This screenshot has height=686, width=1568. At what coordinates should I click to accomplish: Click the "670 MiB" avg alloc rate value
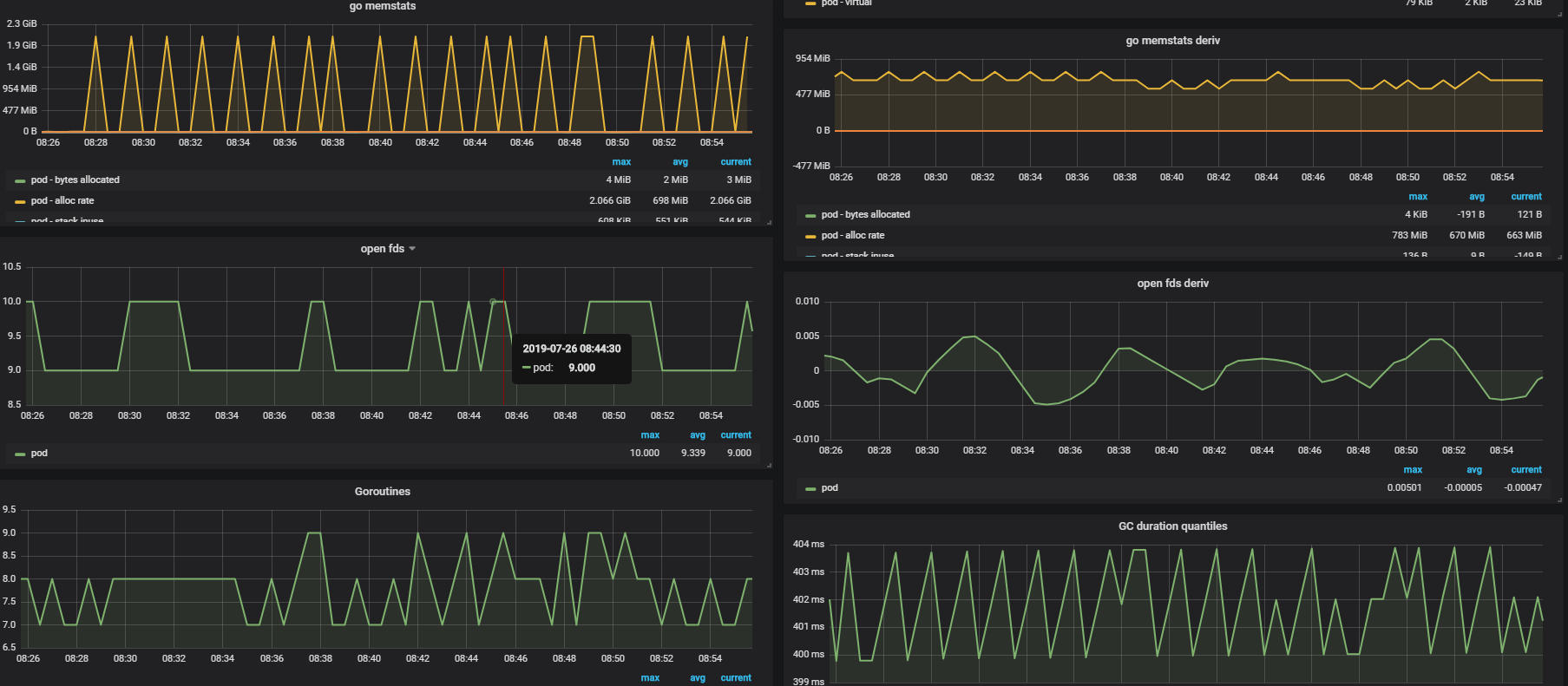tap(1466, 236)
